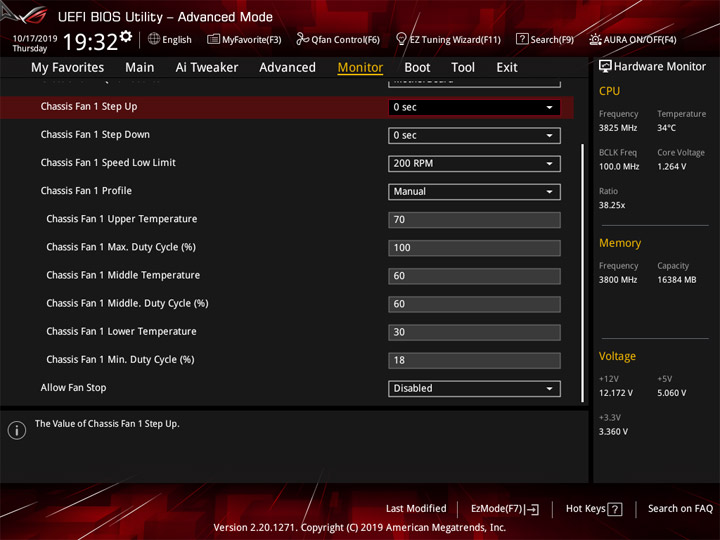Click the Hardware Monitor screen icon
This screenshot has width=720, height=540.
tap(605, 67)
